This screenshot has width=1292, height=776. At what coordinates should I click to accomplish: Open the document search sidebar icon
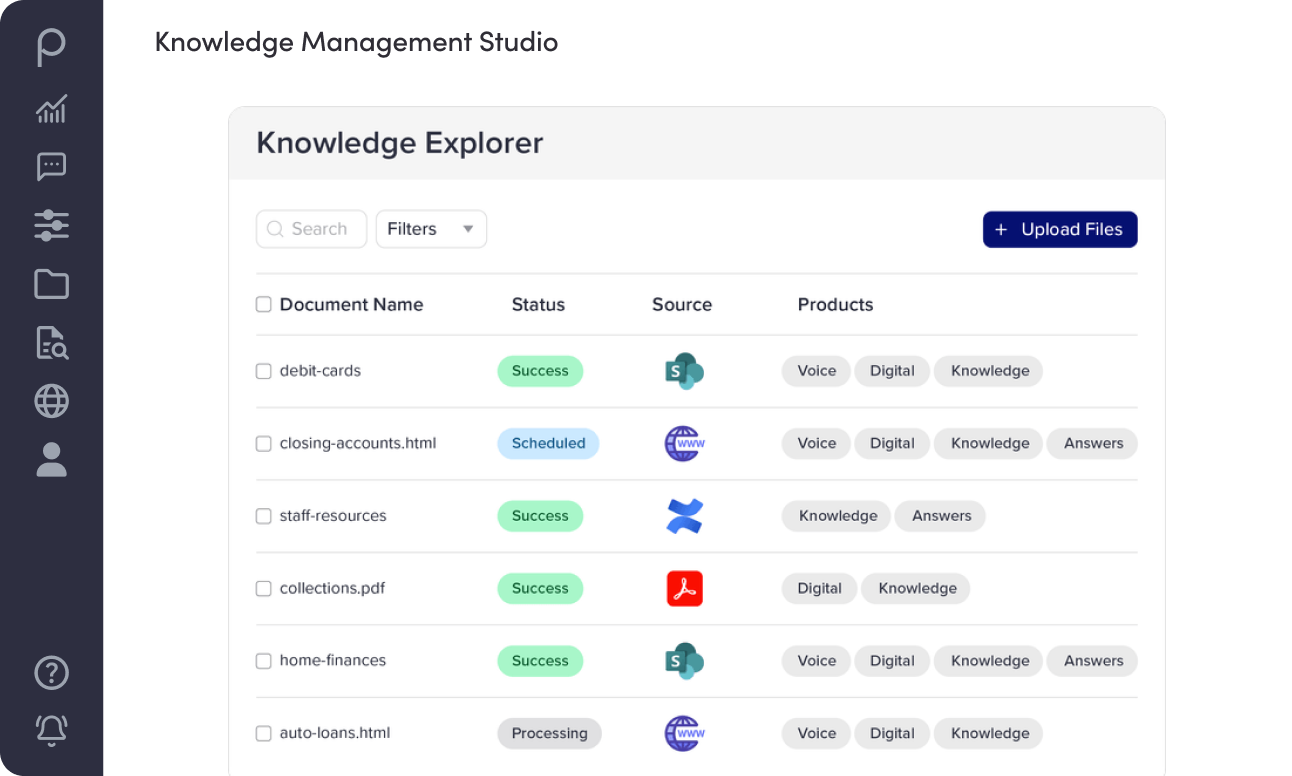point(51,343)
